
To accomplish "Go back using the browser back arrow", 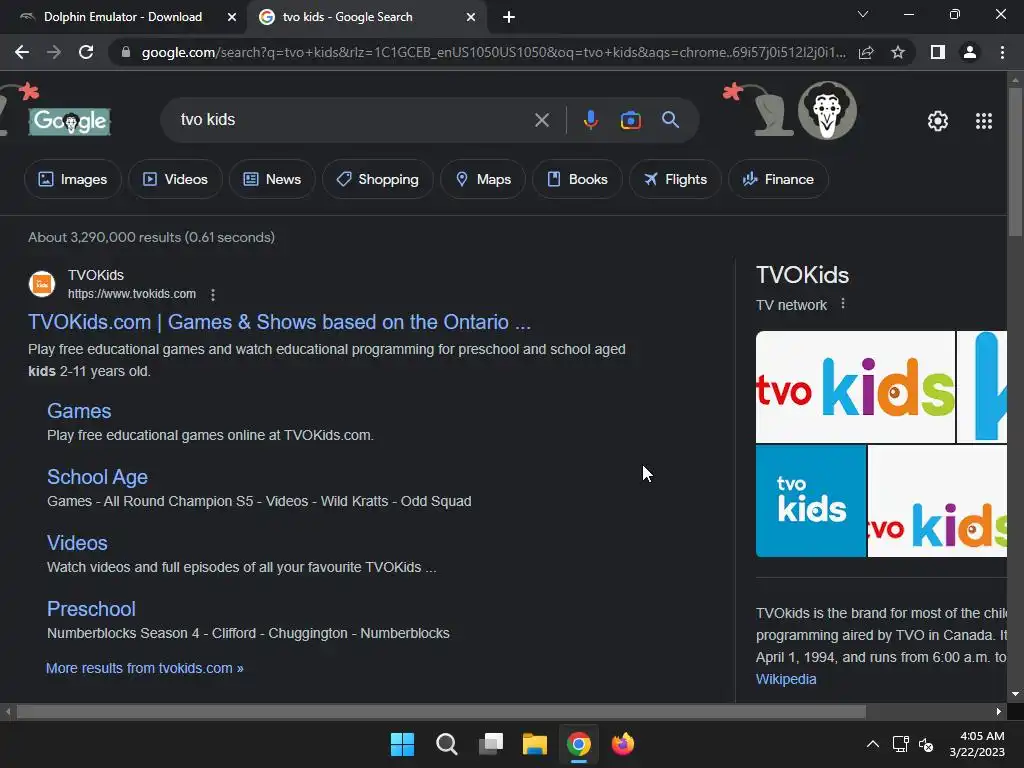I will (x=22, y=52).
